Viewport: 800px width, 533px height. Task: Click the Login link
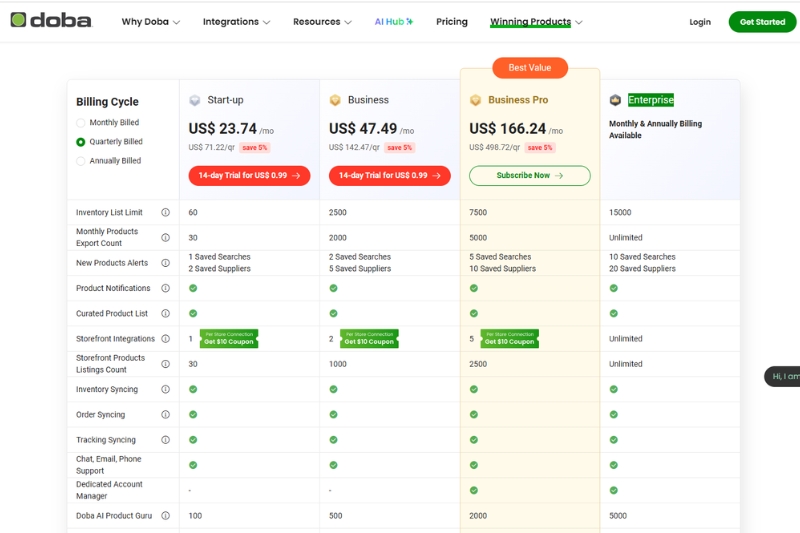tap(699, 22)
